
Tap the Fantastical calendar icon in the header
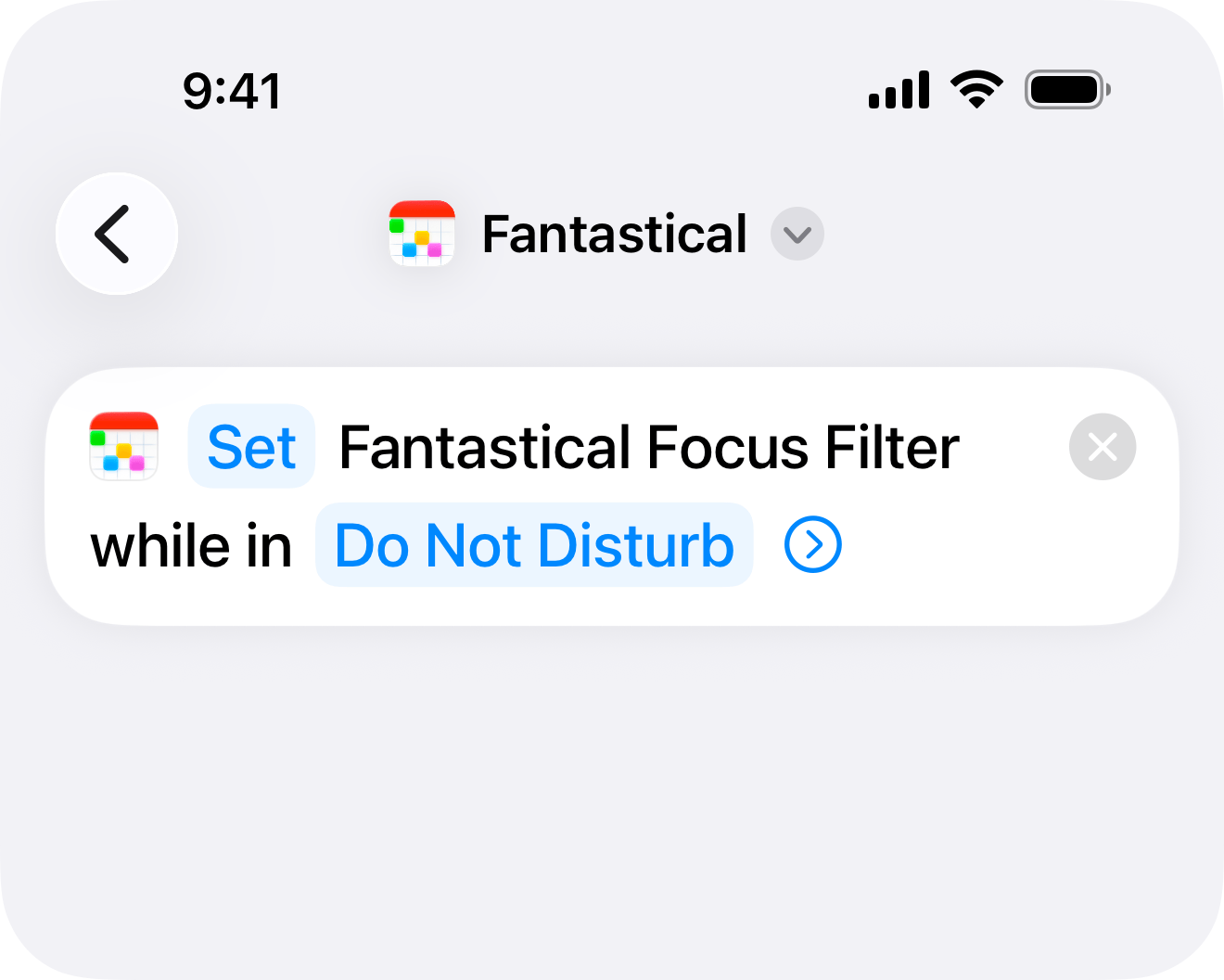click(x=422, y=234)
